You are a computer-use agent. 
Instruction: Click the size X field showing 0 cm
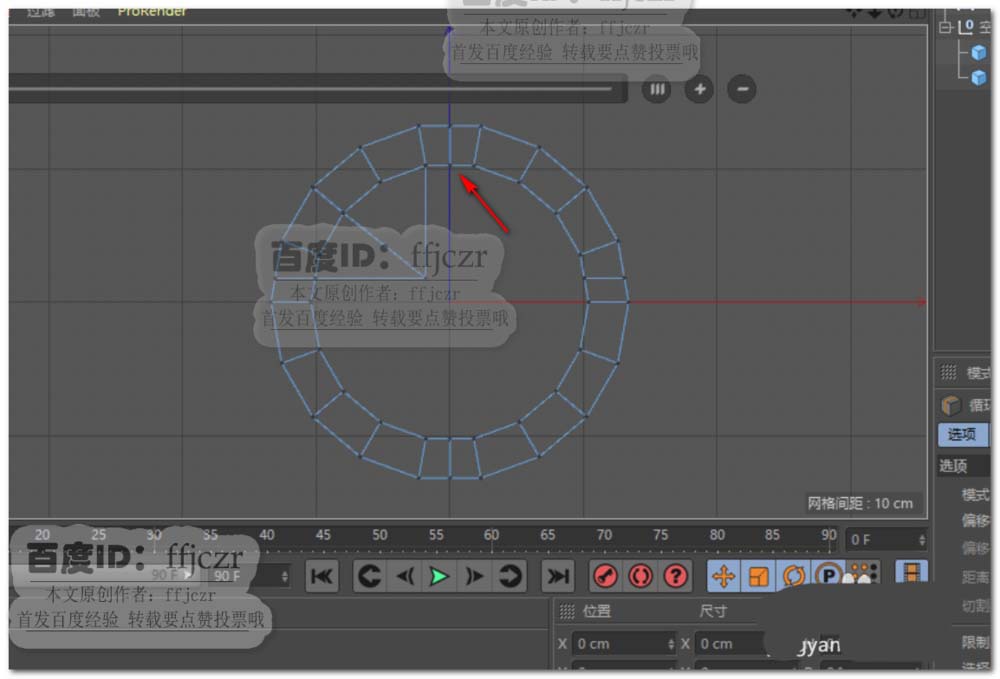click(x=730, y=644)
